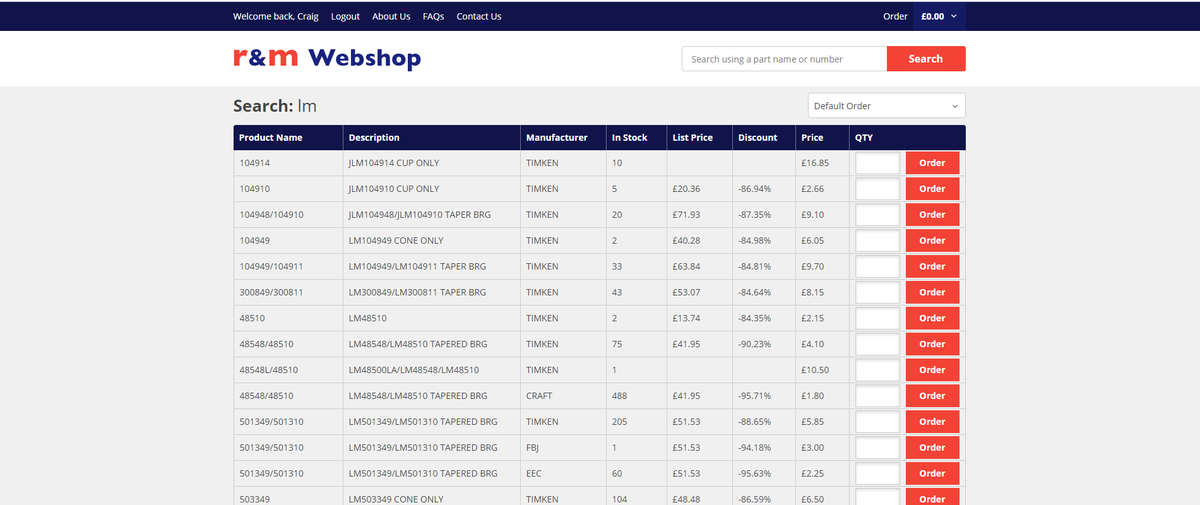Viewport: 1200px width, 505px height.
Task: Select product name 48548L/48510
Action: (x=269, y=370)
